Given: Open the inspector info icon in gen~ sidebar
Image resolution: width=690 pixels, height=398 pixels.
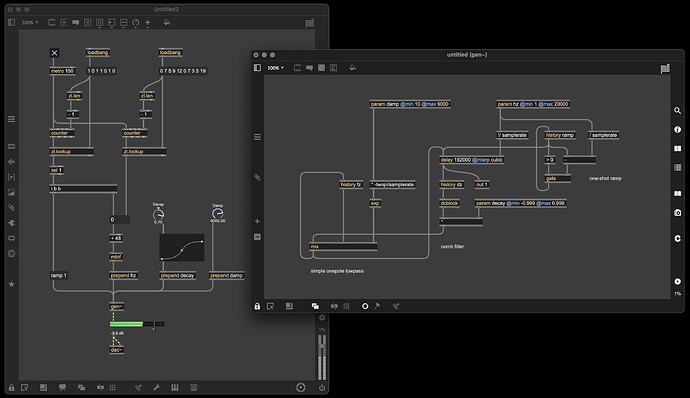Looking at the screenshot, I should point(678,129).
